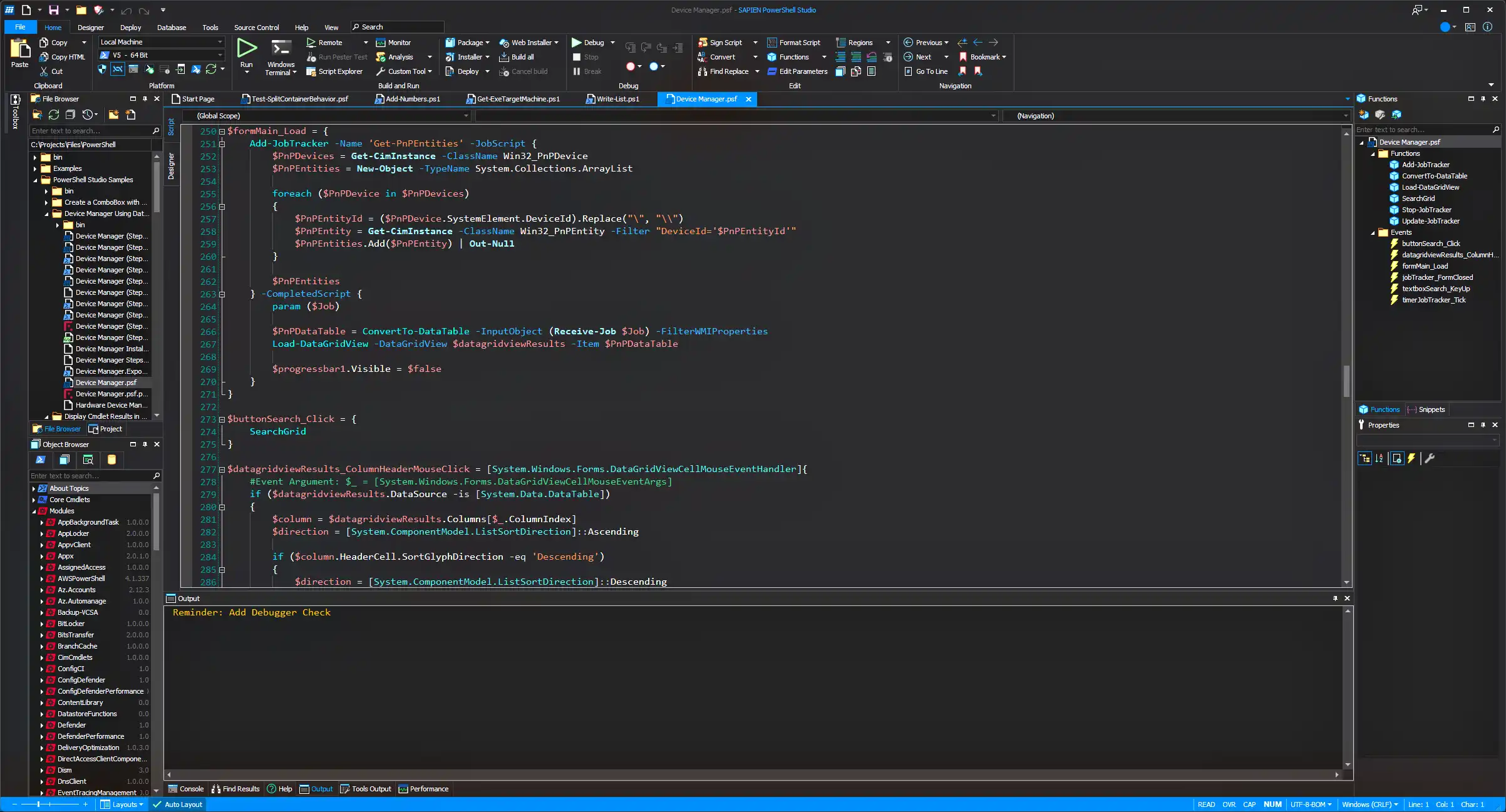Switch to the Start Page tab
This screenshot has height=812, width=1506.
pos(193,99)
